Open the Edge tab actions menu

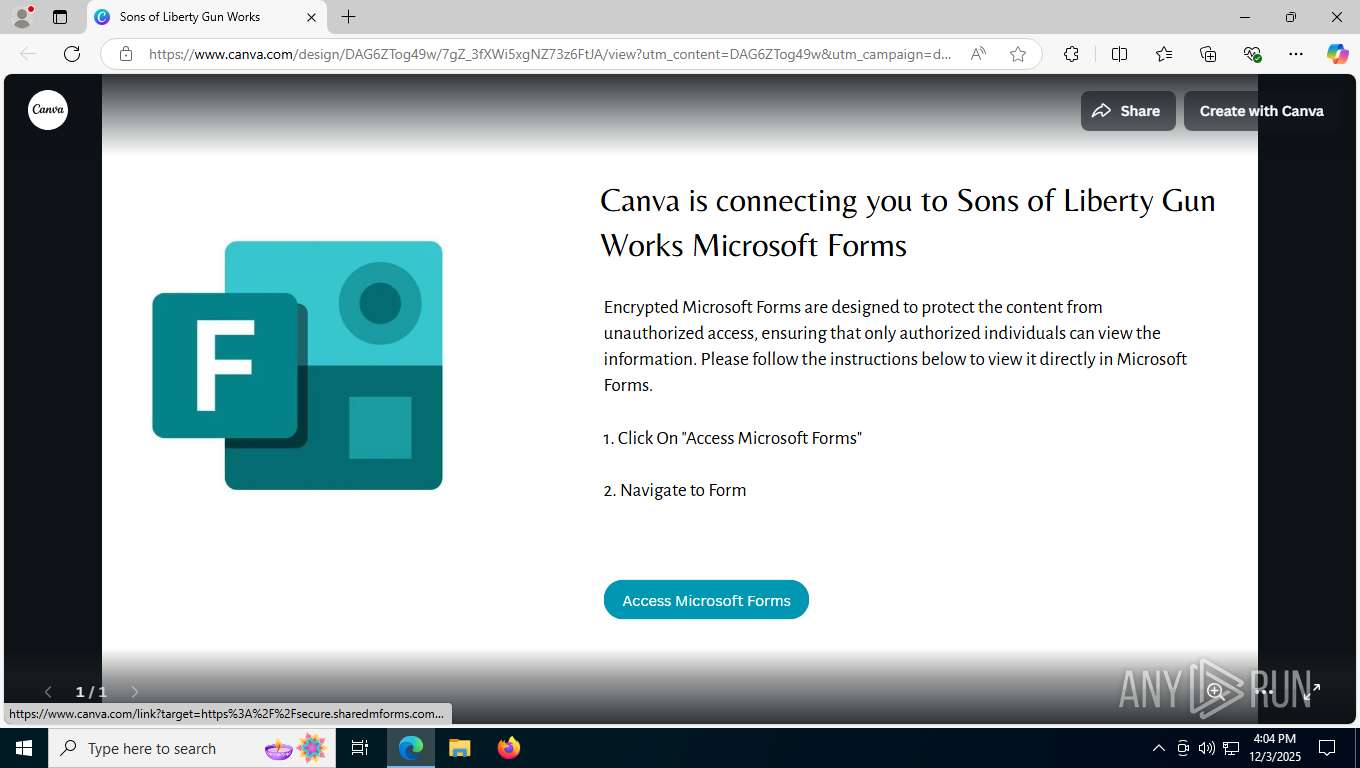[60, 17]
